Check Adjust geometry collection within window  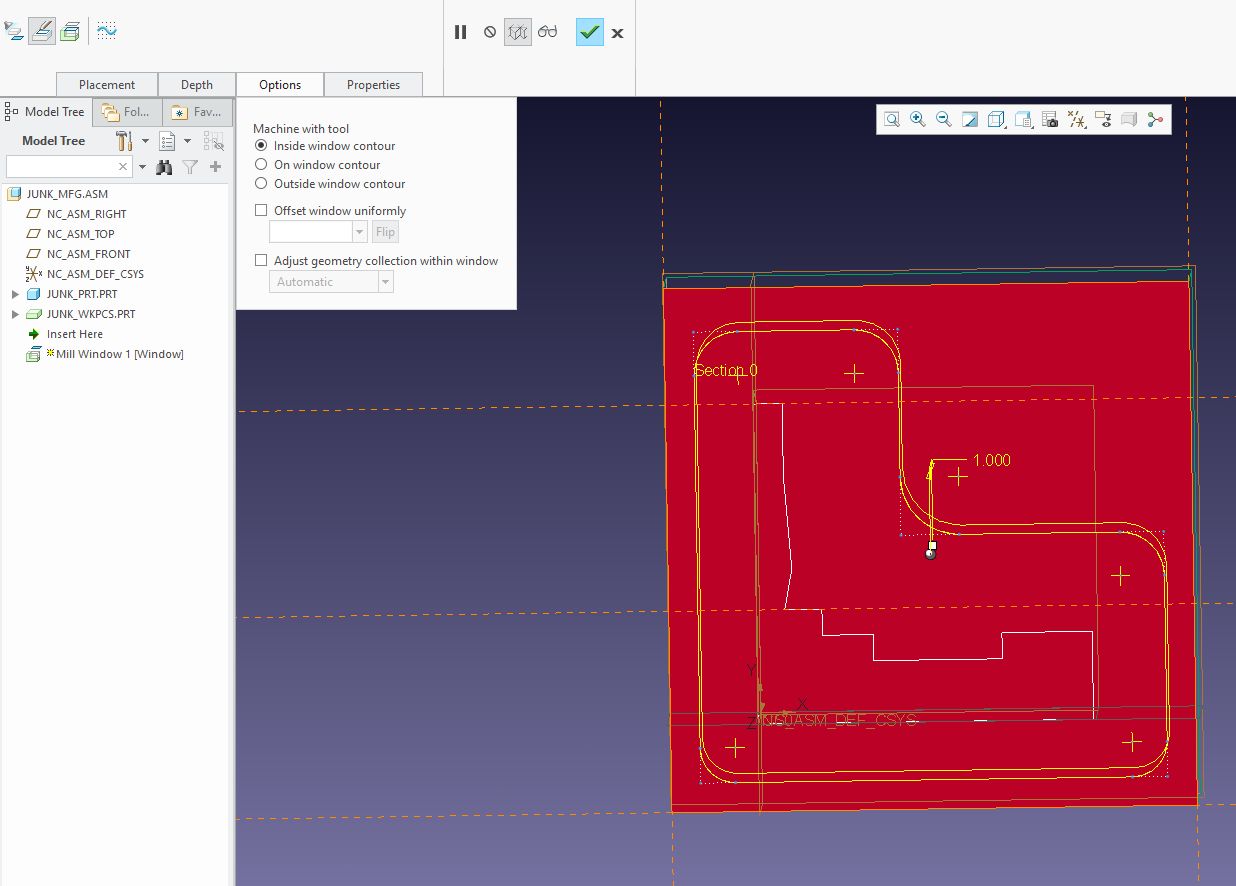pos(261,260)
